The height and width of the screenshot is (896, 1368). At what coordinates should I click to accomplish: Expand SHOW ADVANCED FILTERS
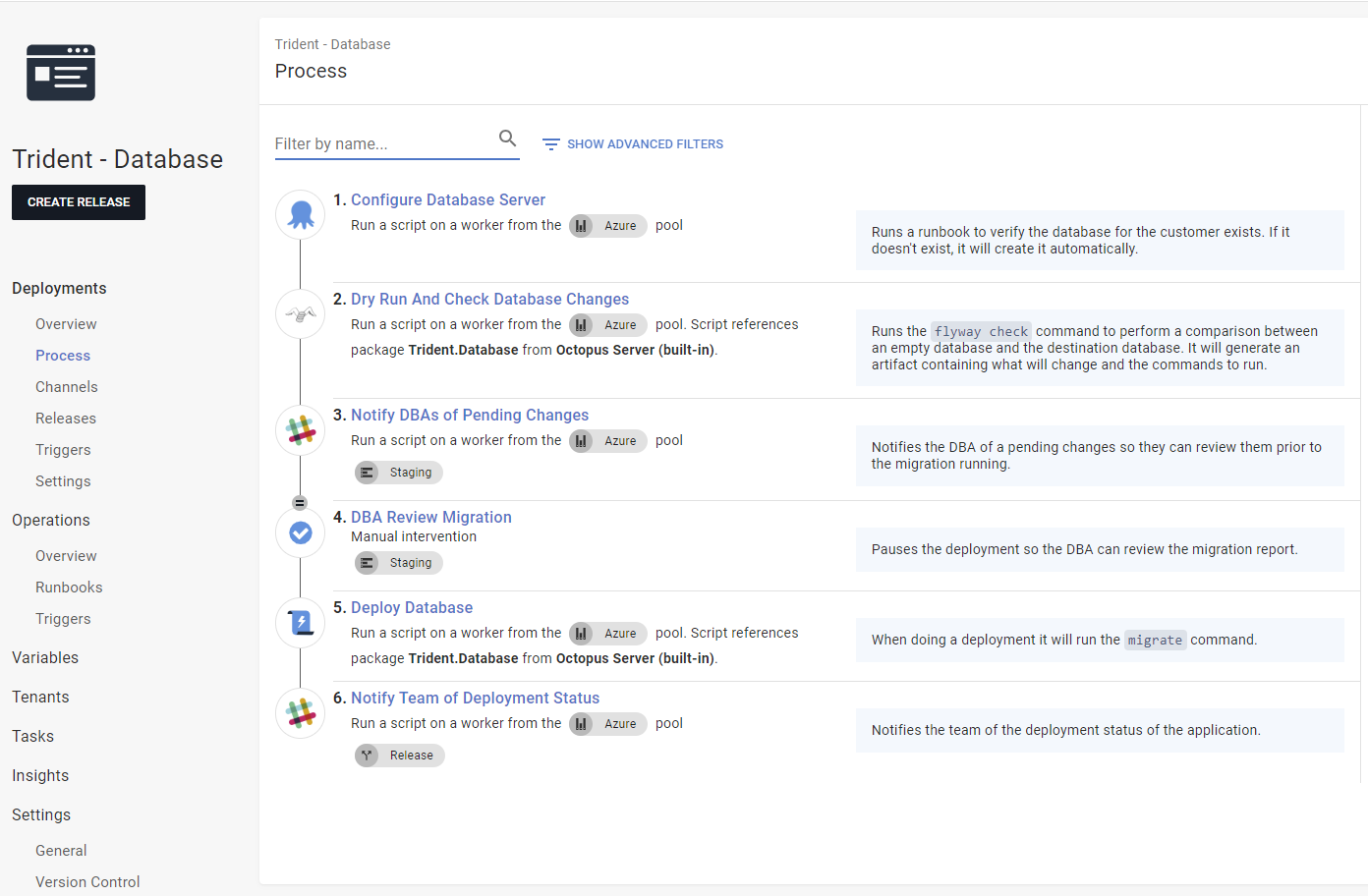[632, 143]
